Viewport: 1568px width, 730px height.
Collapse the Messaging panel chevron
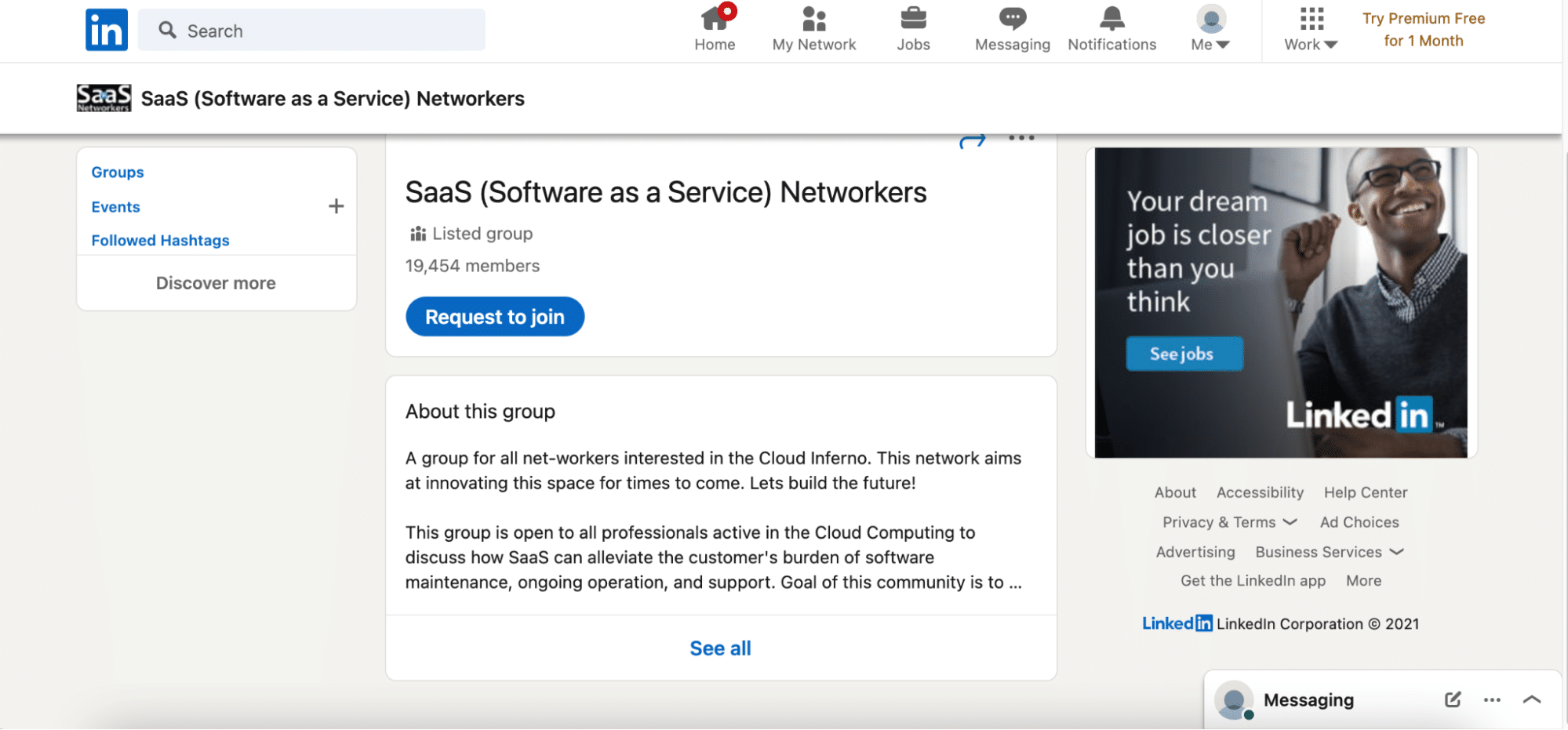pos(1531,699)
